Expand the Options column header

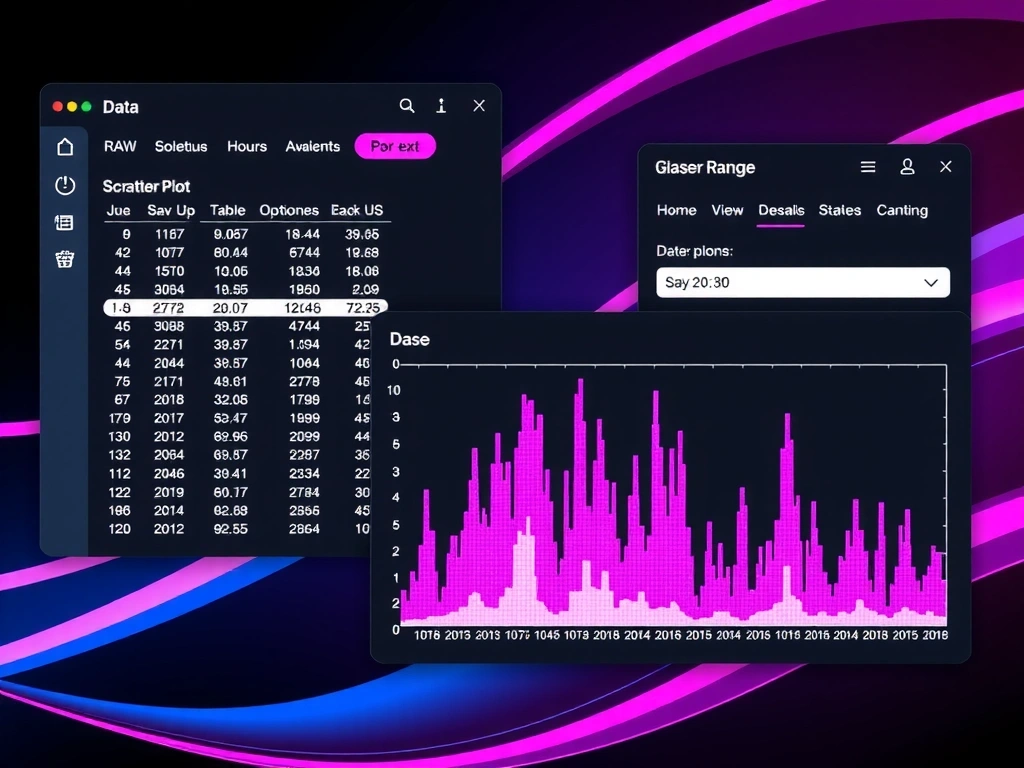(289, 210)
